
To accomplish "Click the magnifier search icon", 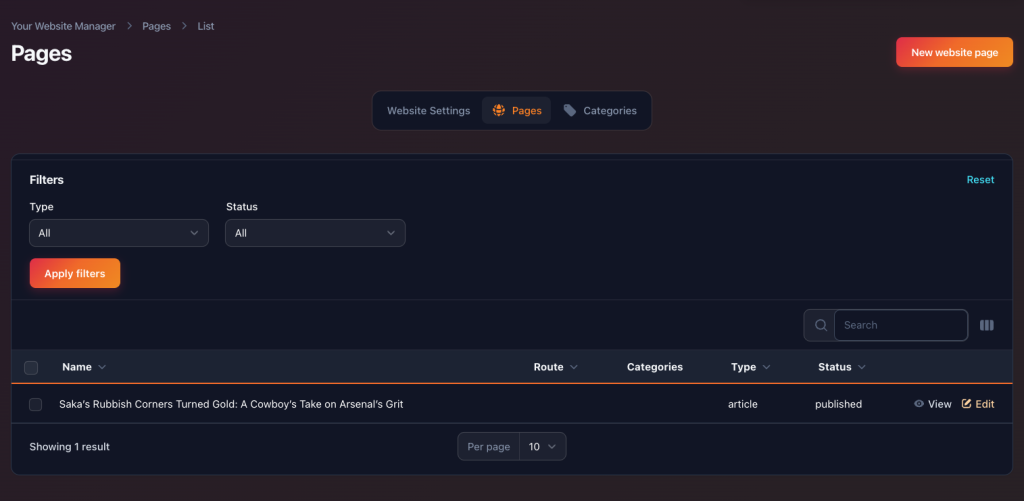I will point(820,325).
